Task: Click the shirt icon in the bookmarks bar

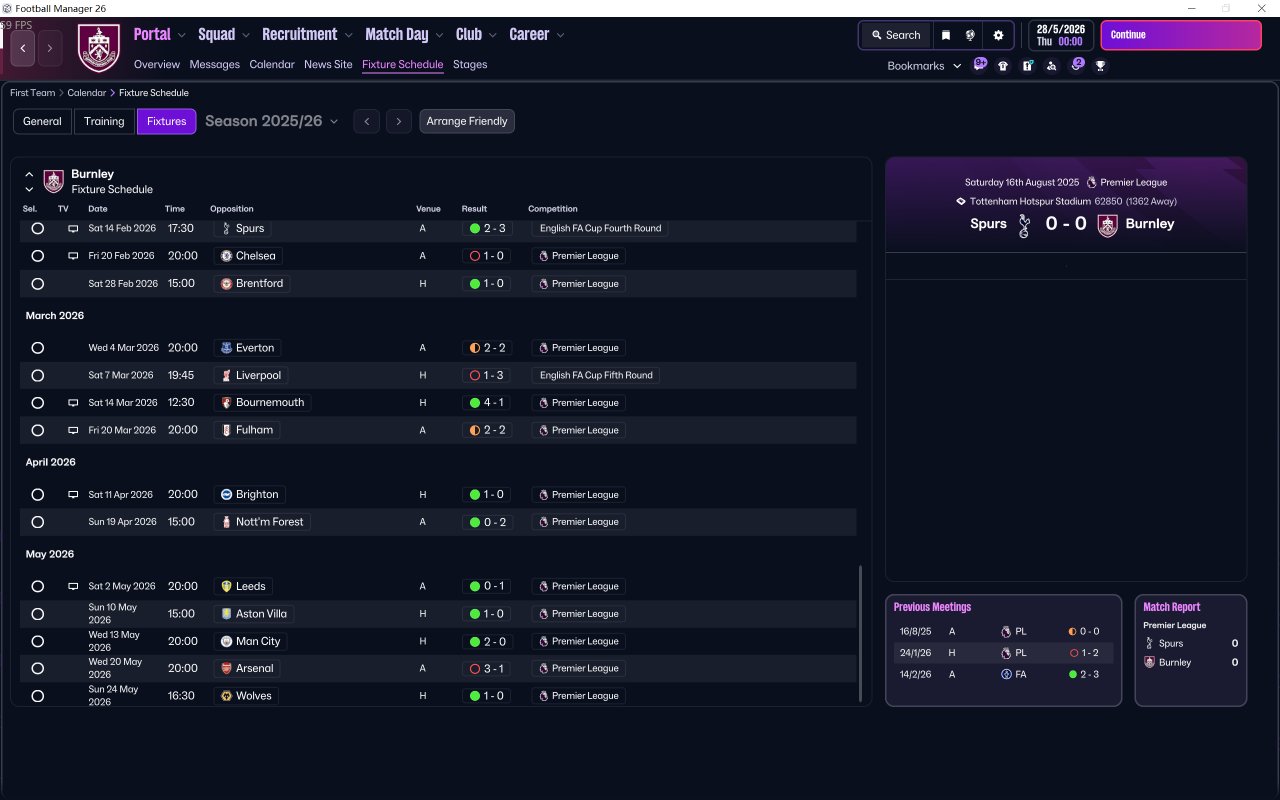Action: coord(1003,66)
